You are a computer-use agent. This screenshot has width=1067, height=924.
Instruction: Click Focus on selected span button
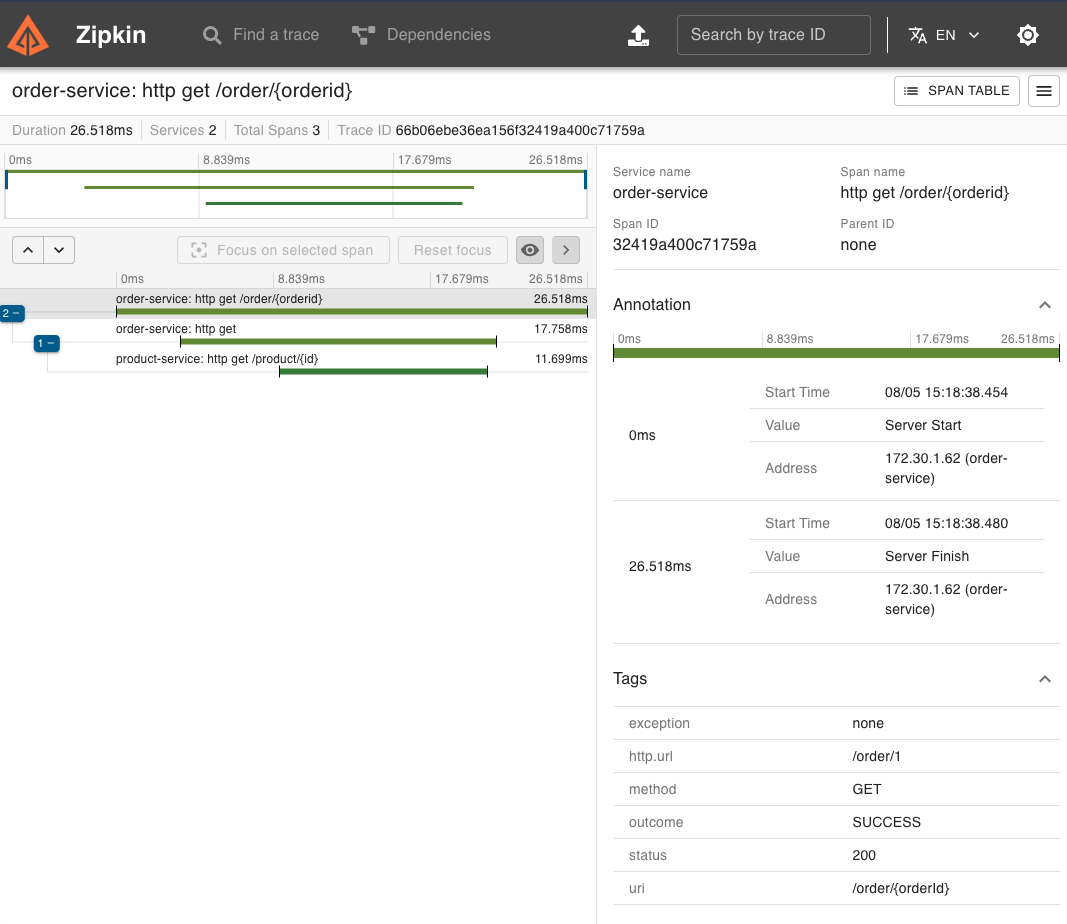(x=283, y=250)
